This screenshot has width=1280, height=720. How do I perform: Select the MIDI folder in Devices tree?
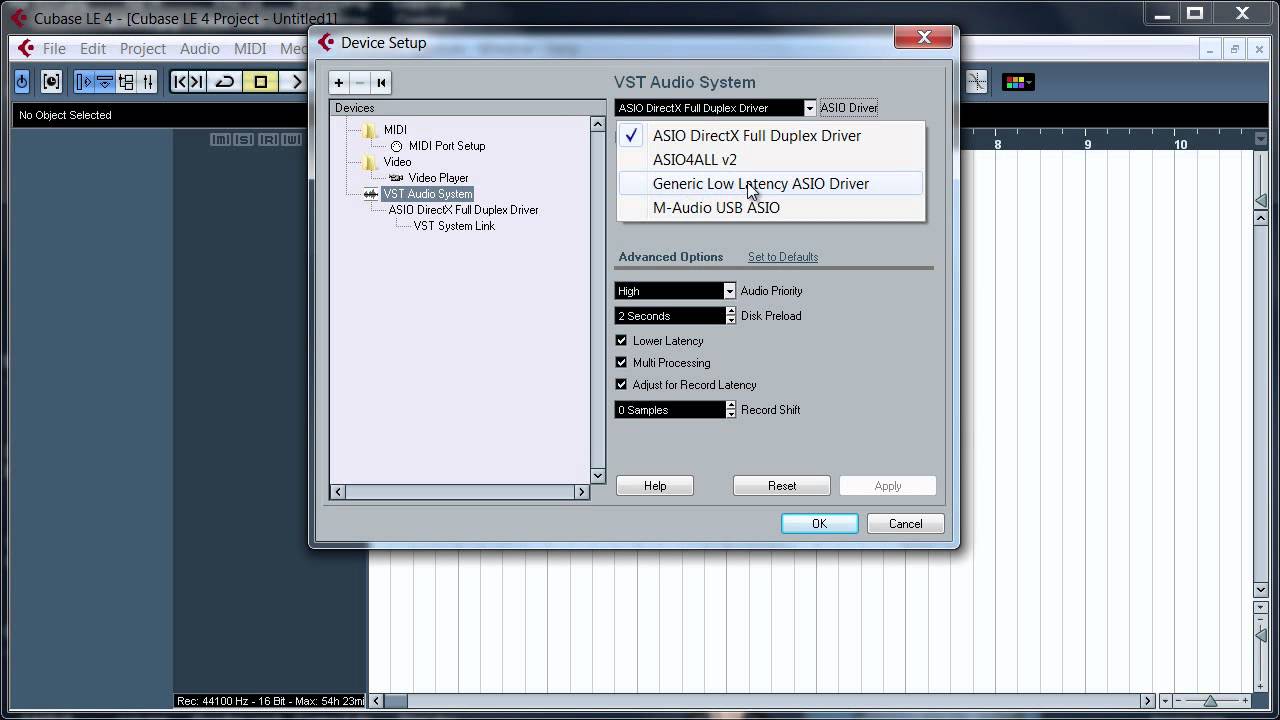[385, 130]
